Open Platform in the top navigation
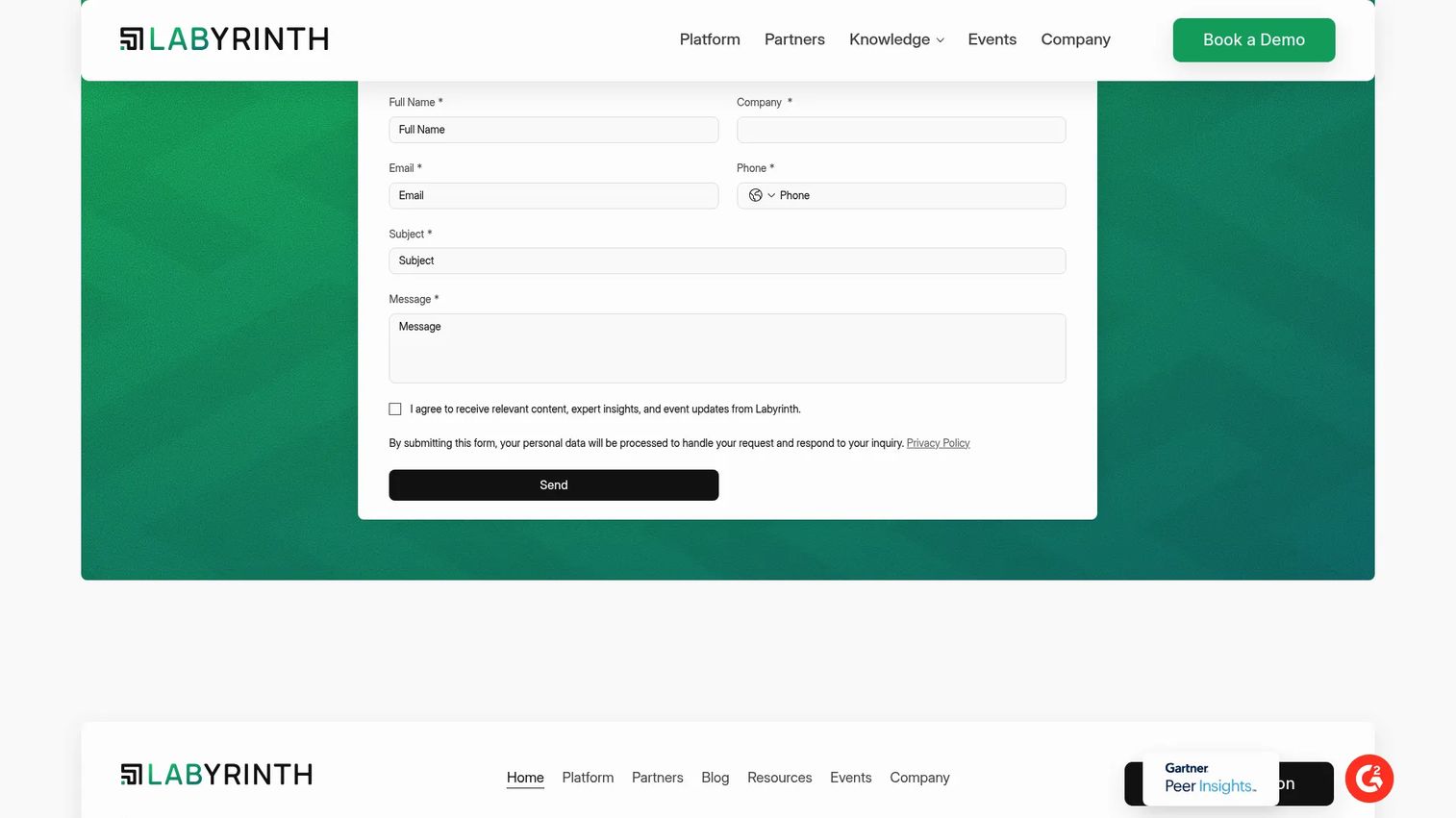The height and width of the screenshot is (818, 1456). click(710, 39)
